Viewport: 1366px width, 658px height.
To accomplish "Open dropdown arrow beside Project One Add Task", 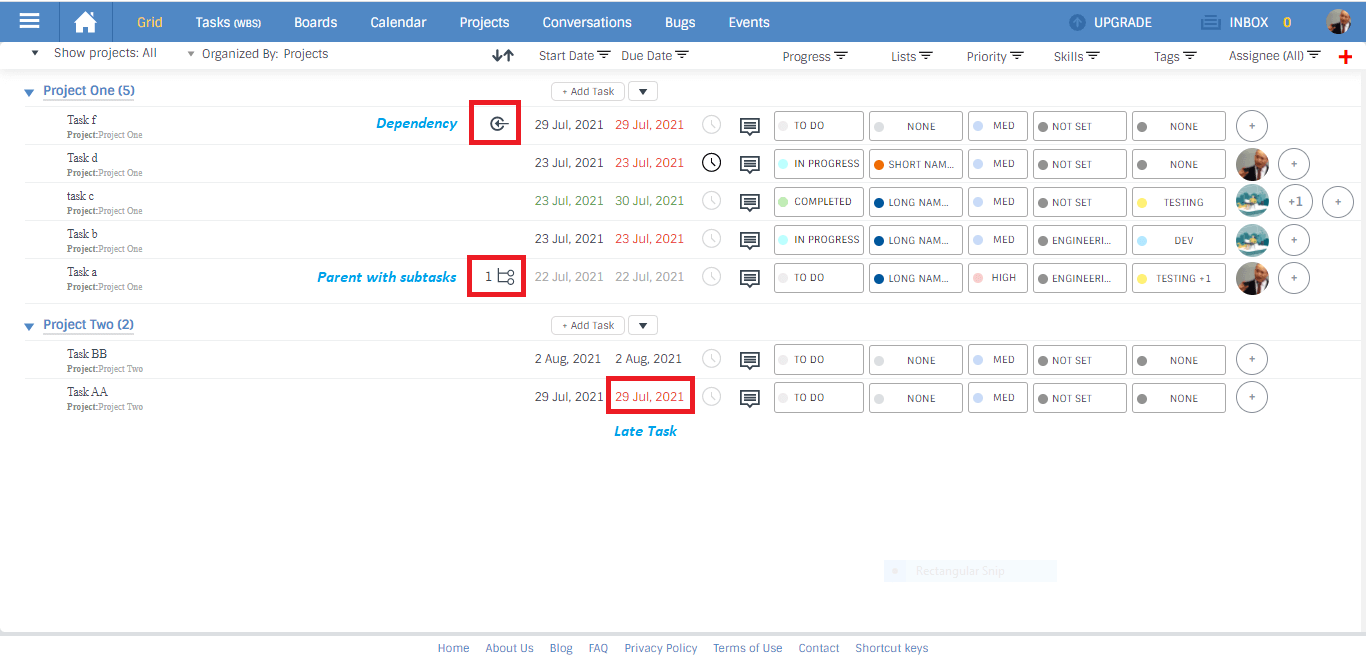I will (x=643, y=92).
